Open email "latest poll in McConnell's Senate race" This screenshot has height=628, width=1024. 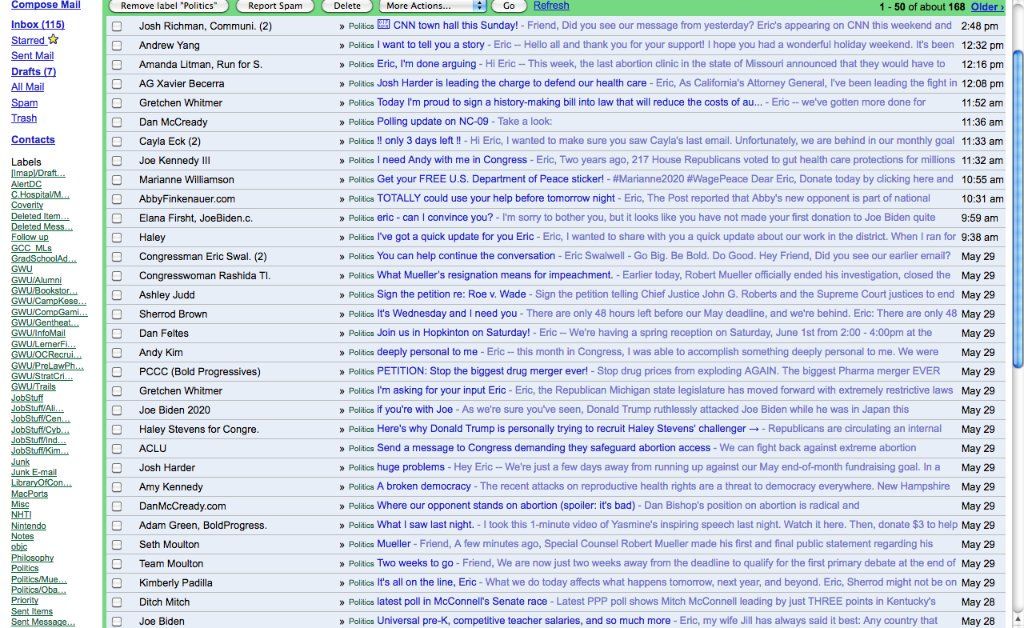click(x=462, y=601)
